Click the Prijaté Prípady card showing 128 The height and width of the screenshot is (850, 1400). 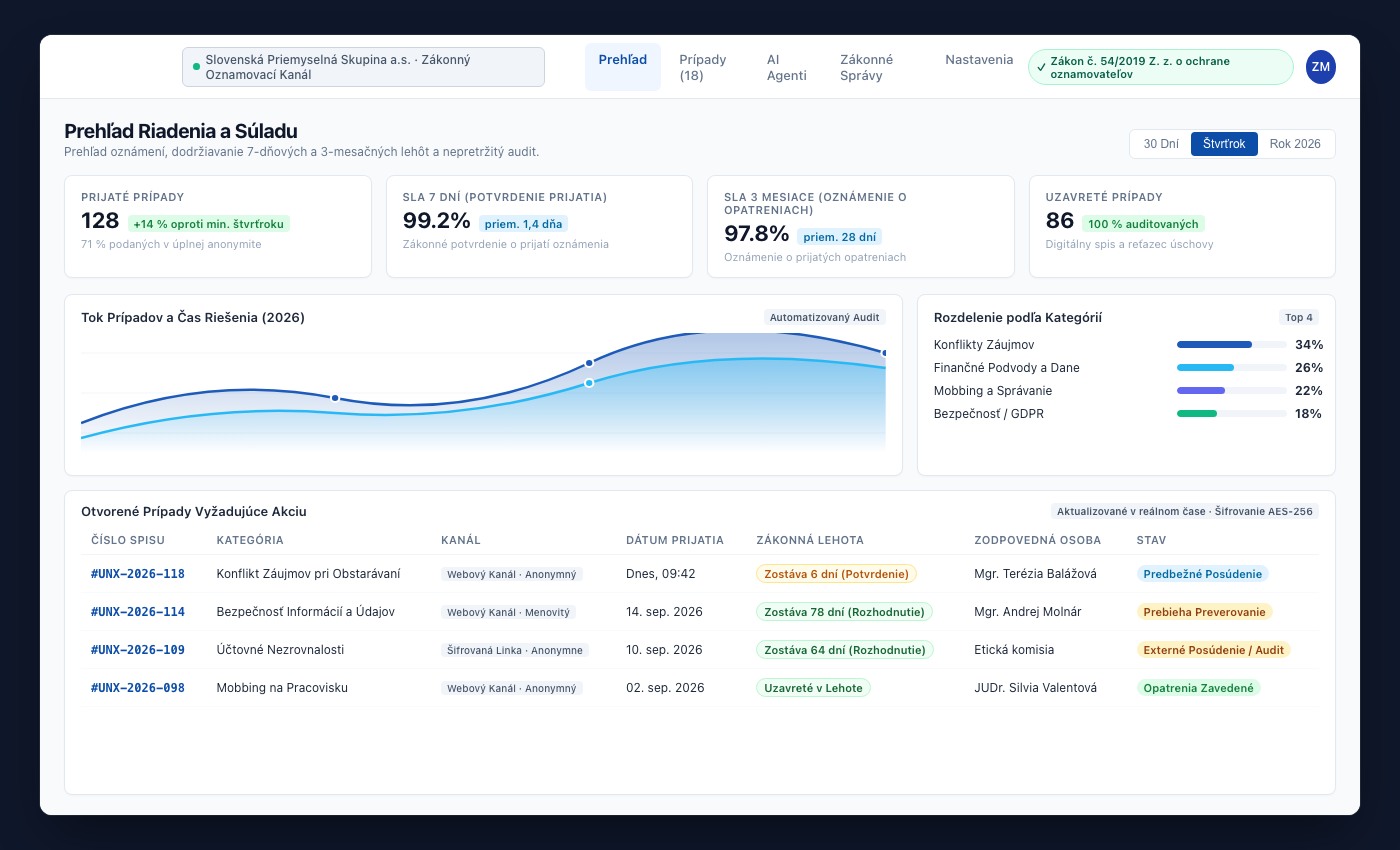point(218,226)
